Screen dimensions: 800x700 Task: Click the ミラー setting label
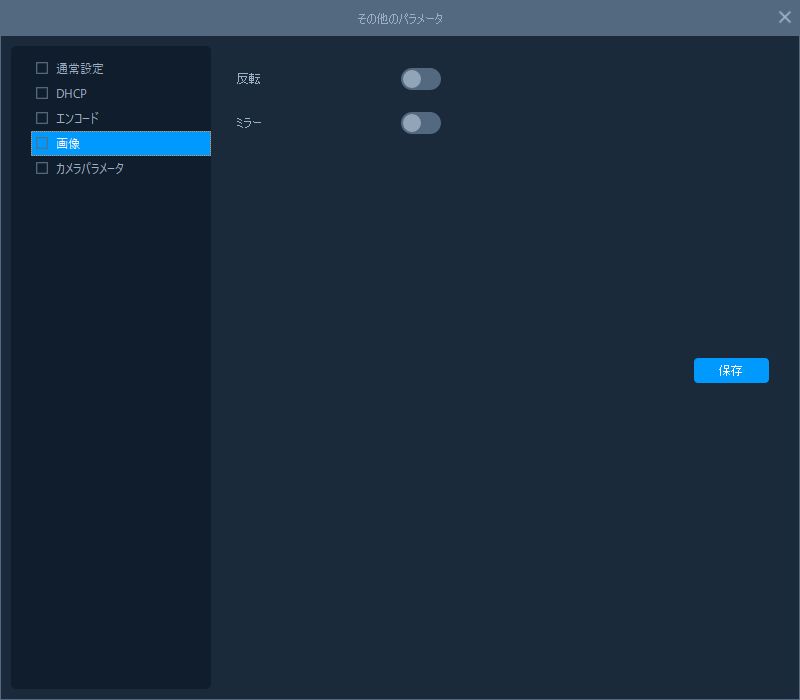[x=248, y=123]
